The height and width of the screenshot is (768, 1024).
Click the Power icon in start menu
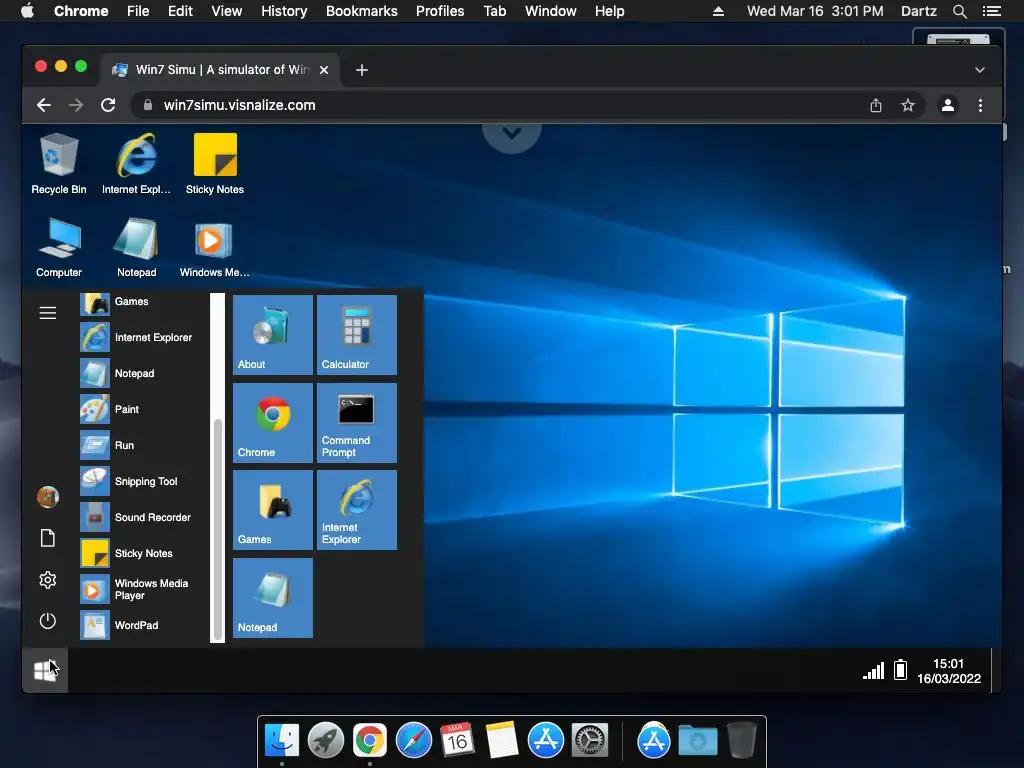click(x=48, y=620)
